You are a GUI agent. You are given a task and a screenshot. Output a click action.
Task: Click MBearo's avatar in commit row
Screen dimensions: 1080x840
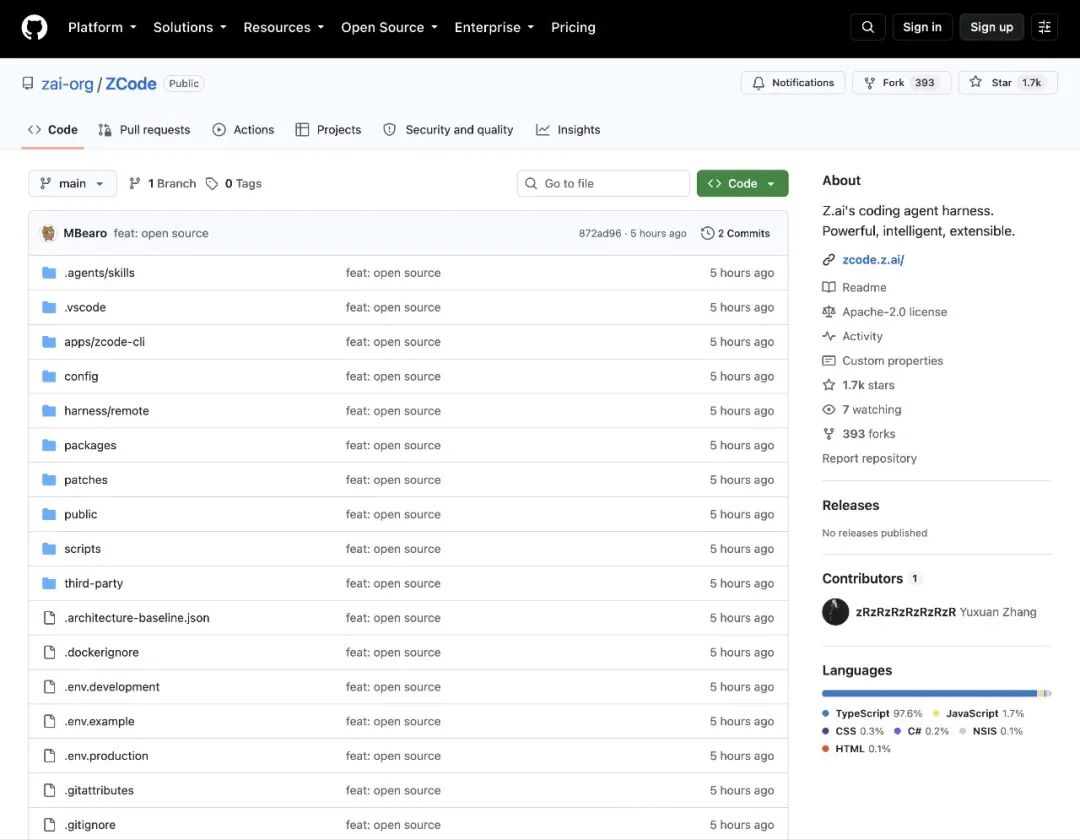[48, 233]
